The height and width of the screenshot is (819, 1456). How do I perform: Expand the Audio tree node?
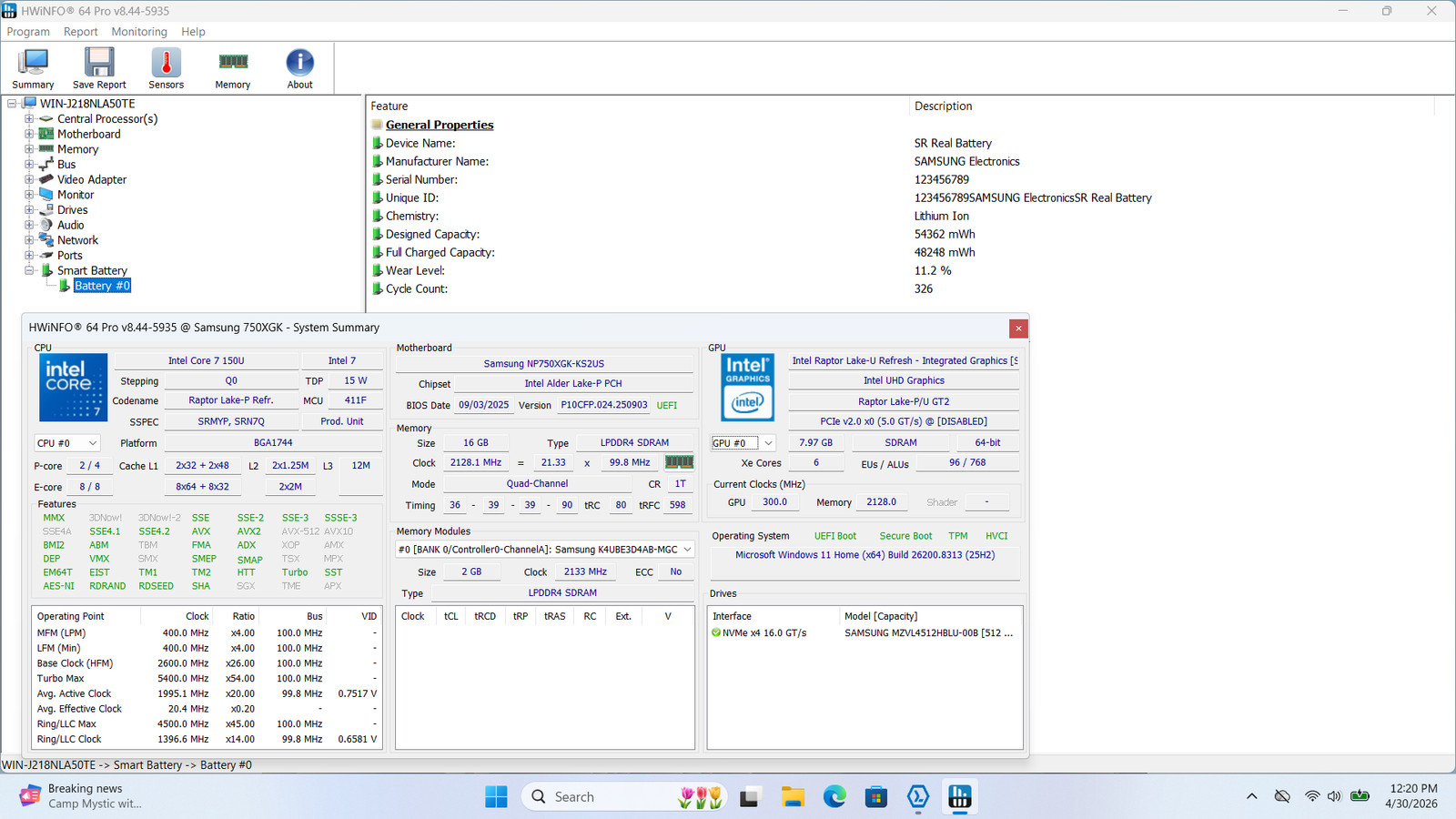29,225
